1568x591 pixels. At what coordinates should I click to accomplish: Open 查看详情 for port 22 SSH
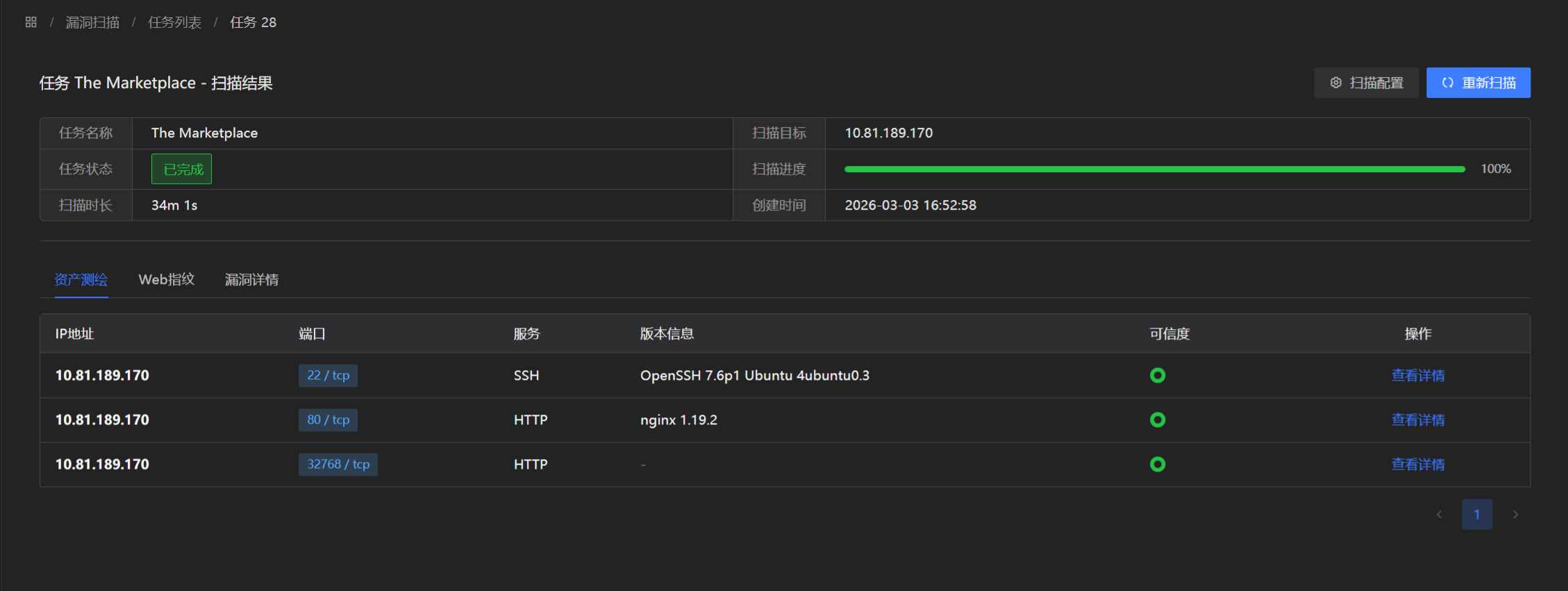click(1417, 375)
